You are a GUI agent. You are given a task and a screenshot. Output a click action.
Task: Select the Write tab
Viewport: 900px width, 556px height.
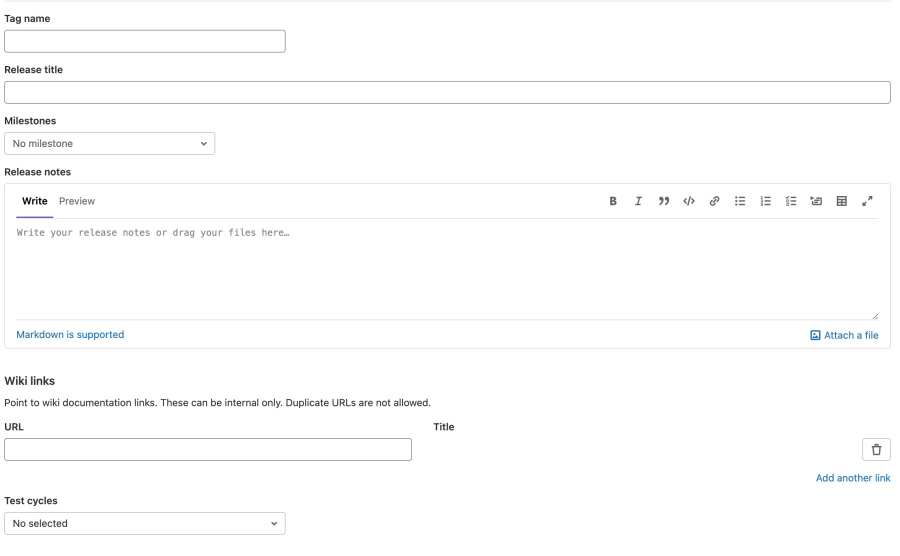[x=35, y=201]
